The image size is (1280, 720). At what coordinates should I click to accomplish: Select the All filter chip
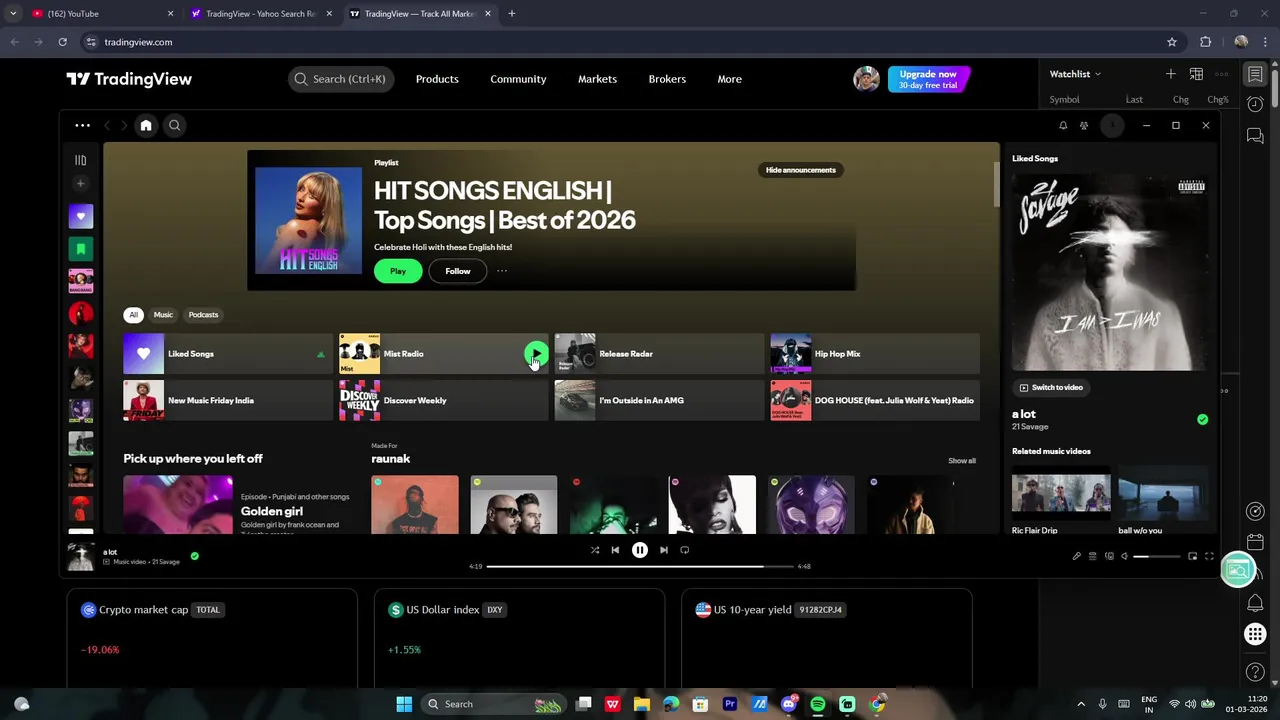tap(133, 315)
